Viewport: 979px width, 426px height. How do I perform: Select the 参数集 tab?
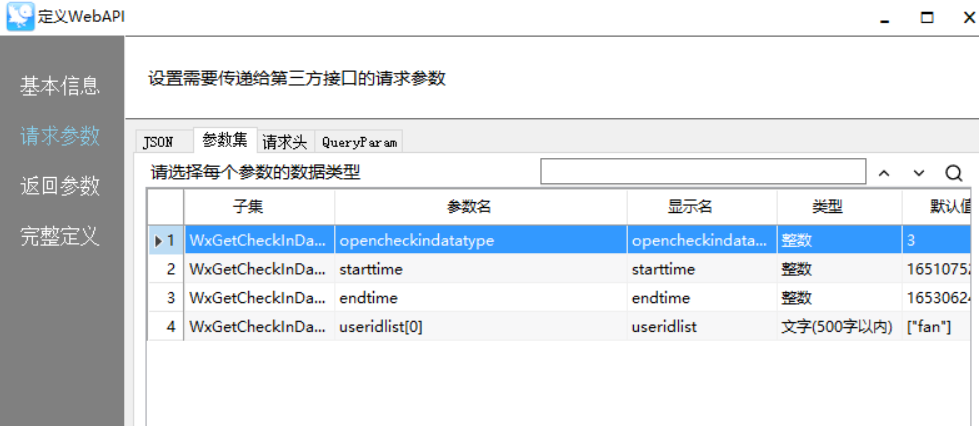224,141
